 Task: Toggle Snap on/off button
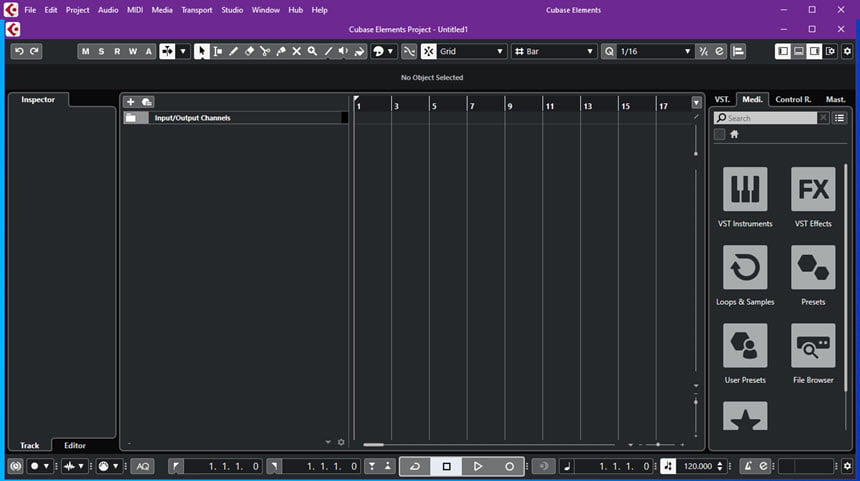pos(428,52)
